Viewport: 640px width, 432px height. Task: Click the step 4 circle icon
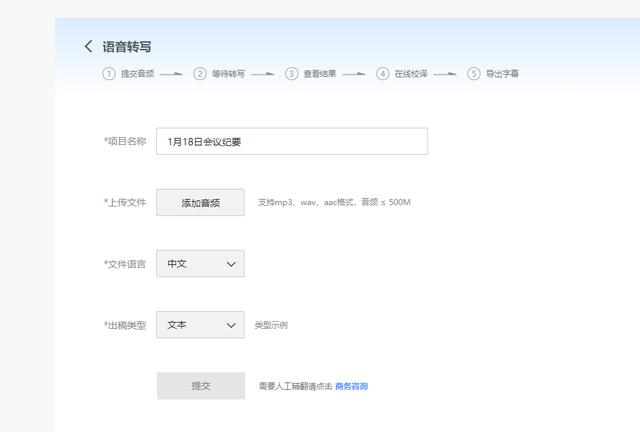tap(383, 73)
